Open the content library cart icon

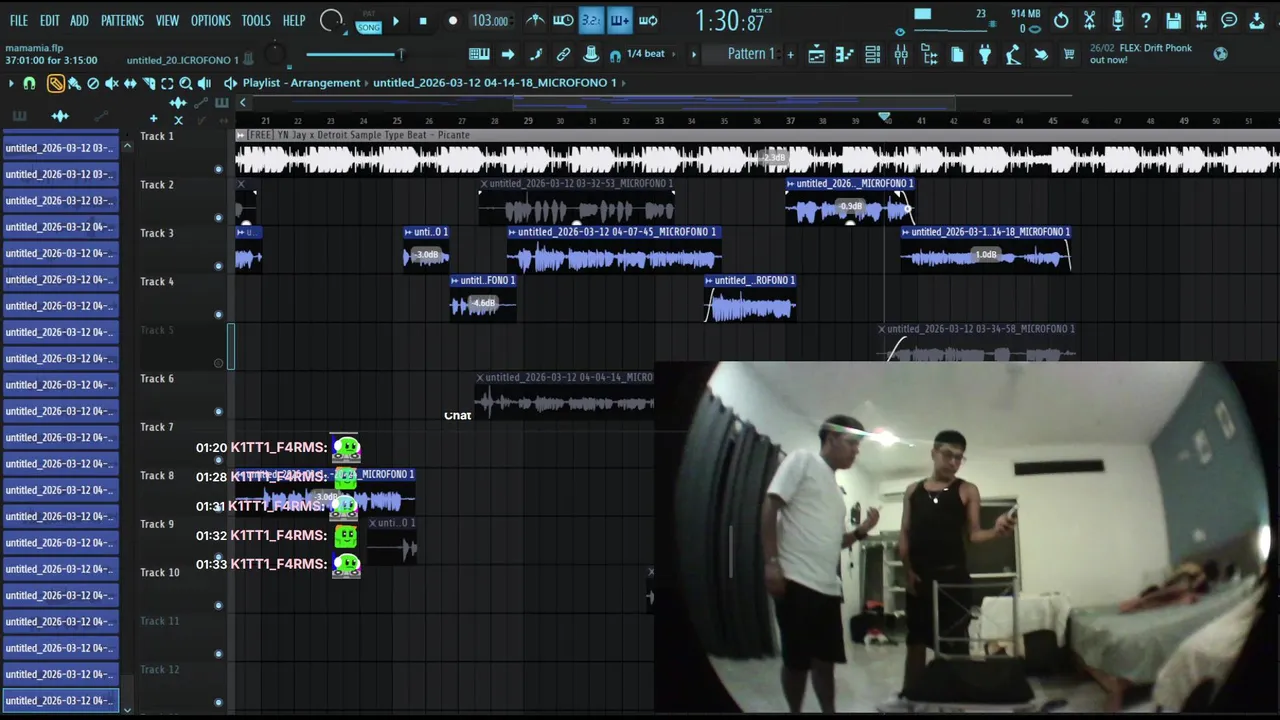(x=1069, y=54)
